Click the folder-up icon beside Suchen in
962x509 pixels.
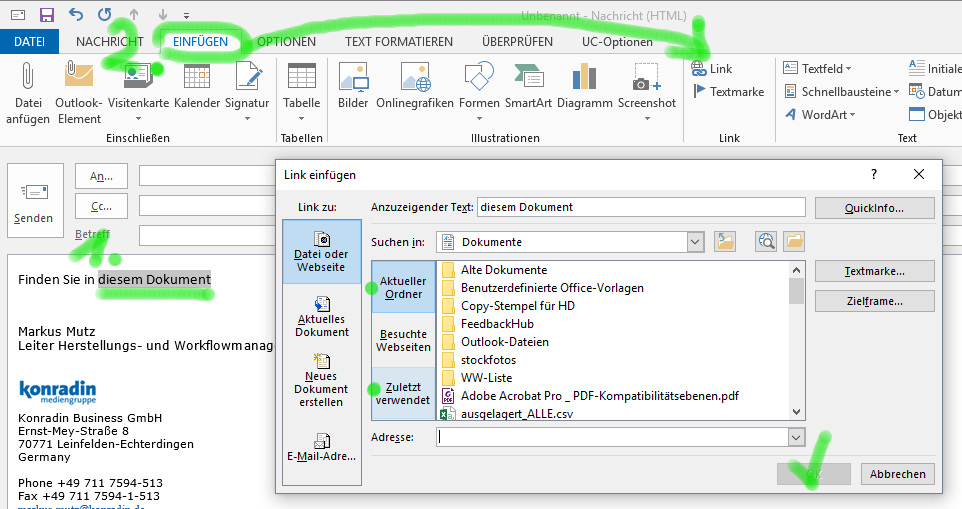pos(725,241)
